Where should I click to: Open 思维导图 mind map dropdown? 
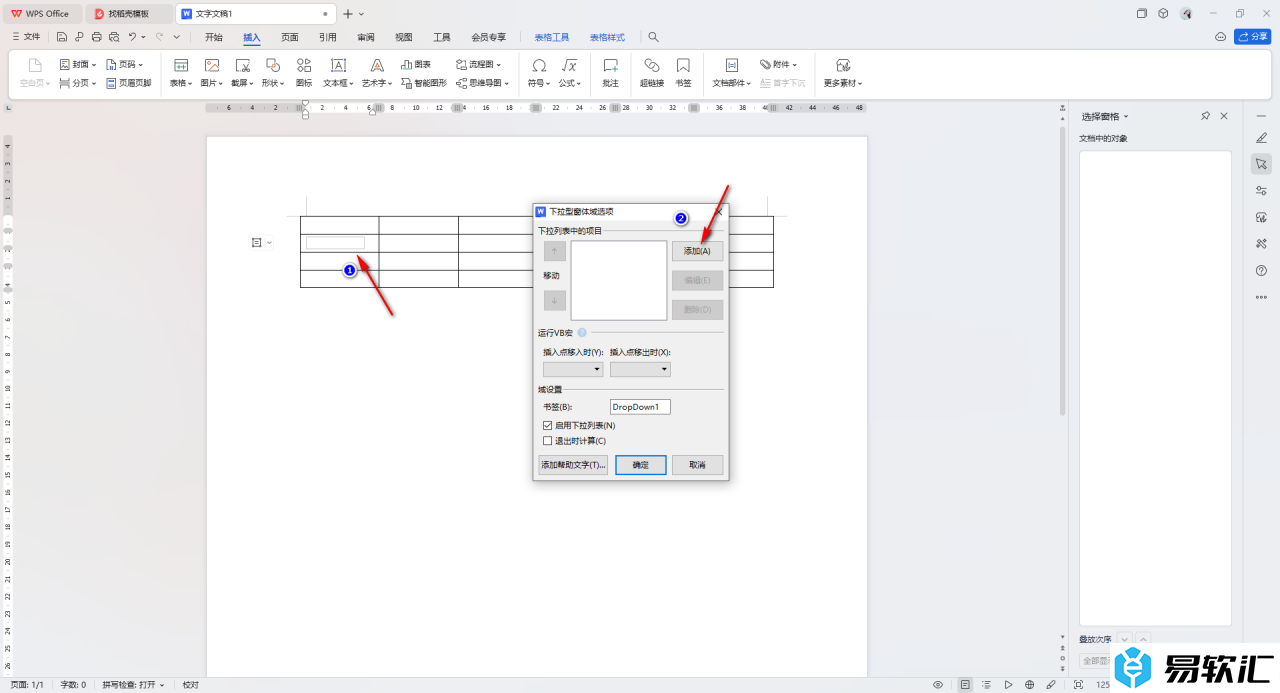[x=482, y=83]
